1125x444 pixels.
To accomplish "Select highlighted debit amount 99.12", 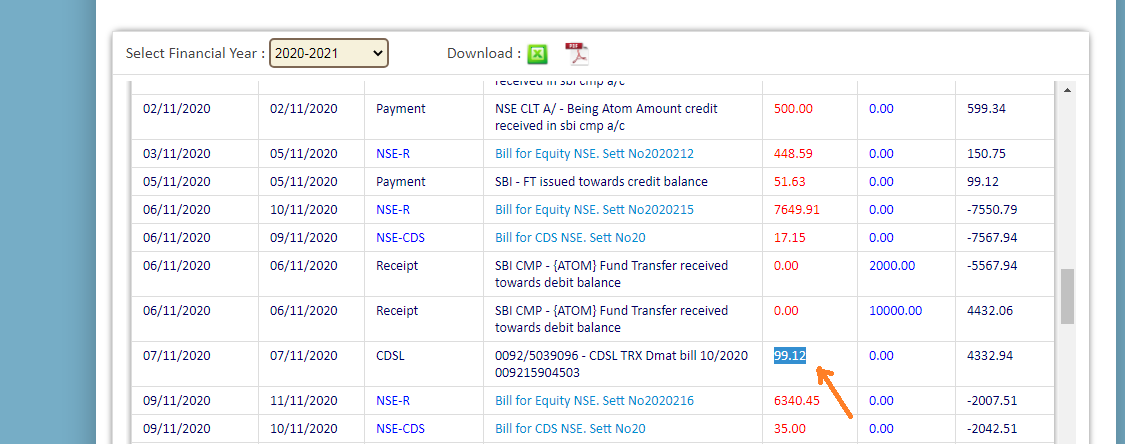I will 789,356.
